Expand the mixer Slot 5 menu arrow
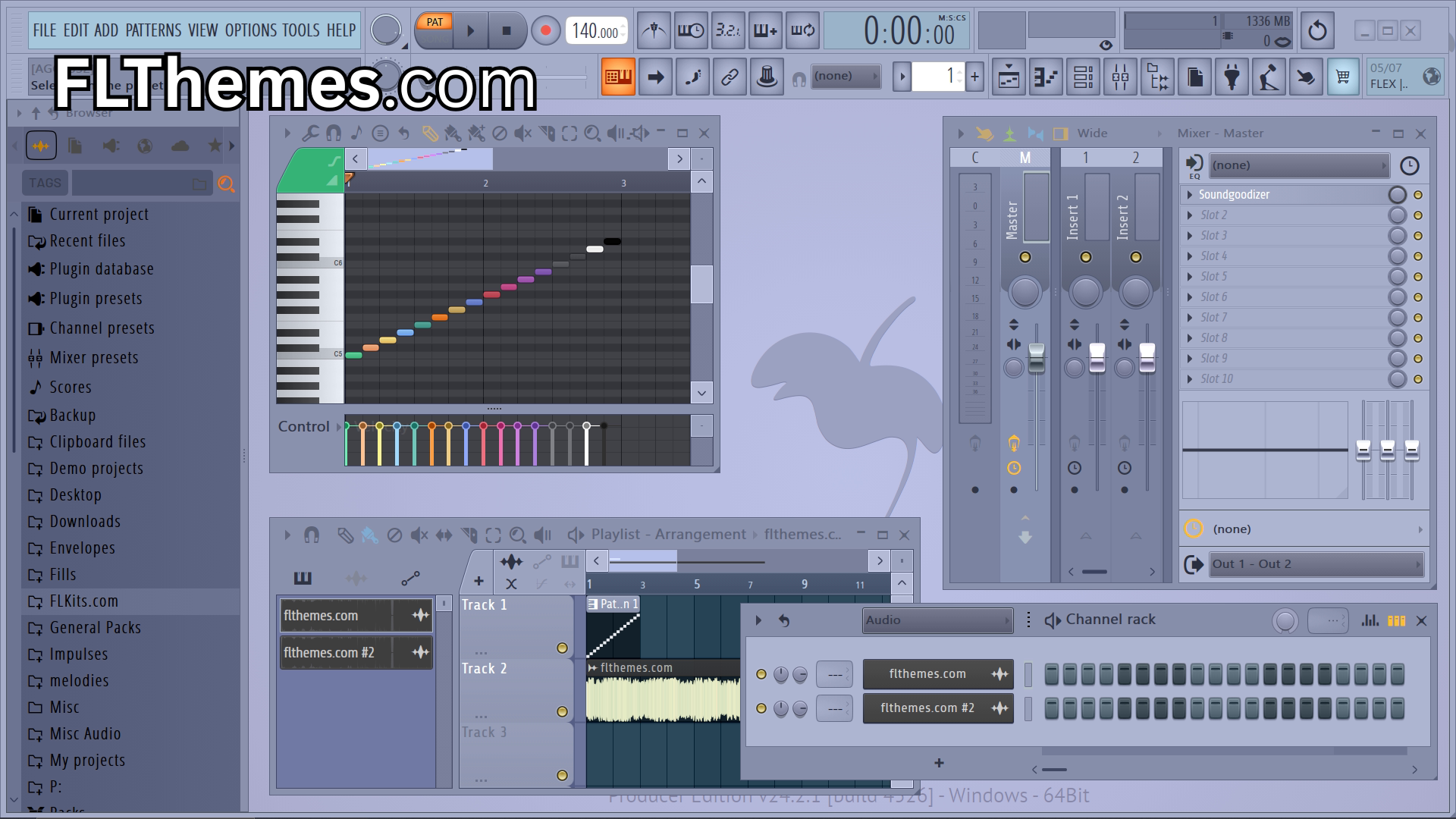The height and width of the screenshot is (819, 1456). point(1190,277)
